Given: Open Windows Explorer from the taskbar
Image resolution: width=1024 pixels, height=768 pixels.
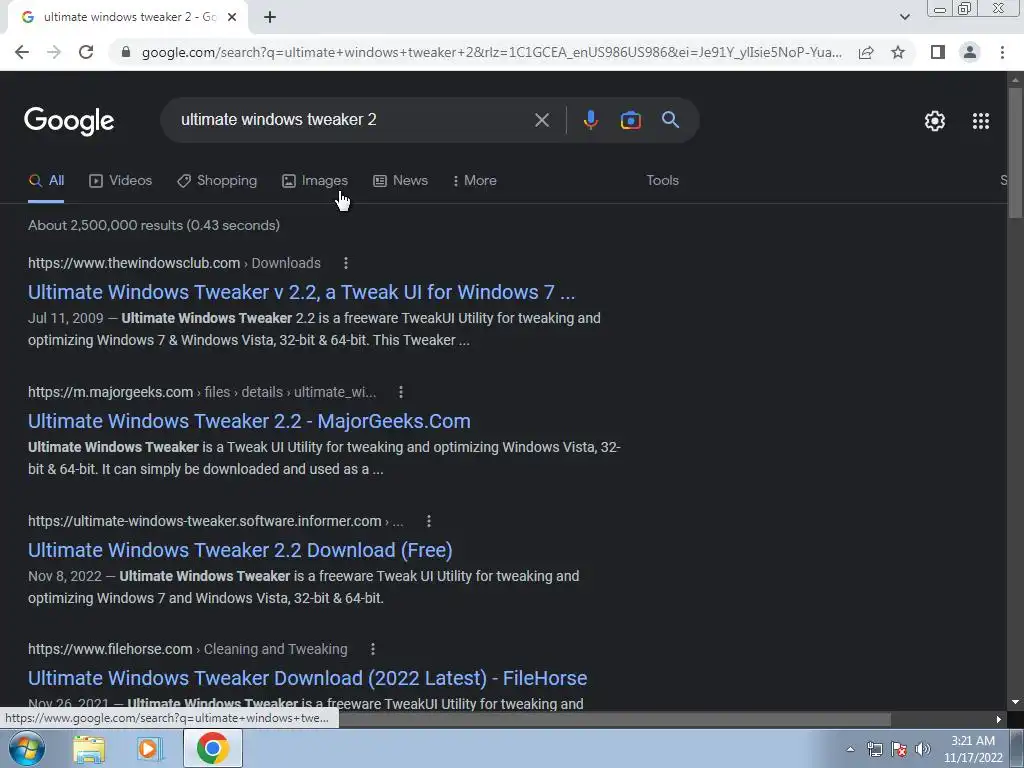Looking at the screenshot, I should pyautogui.click(x=89, y=748).
